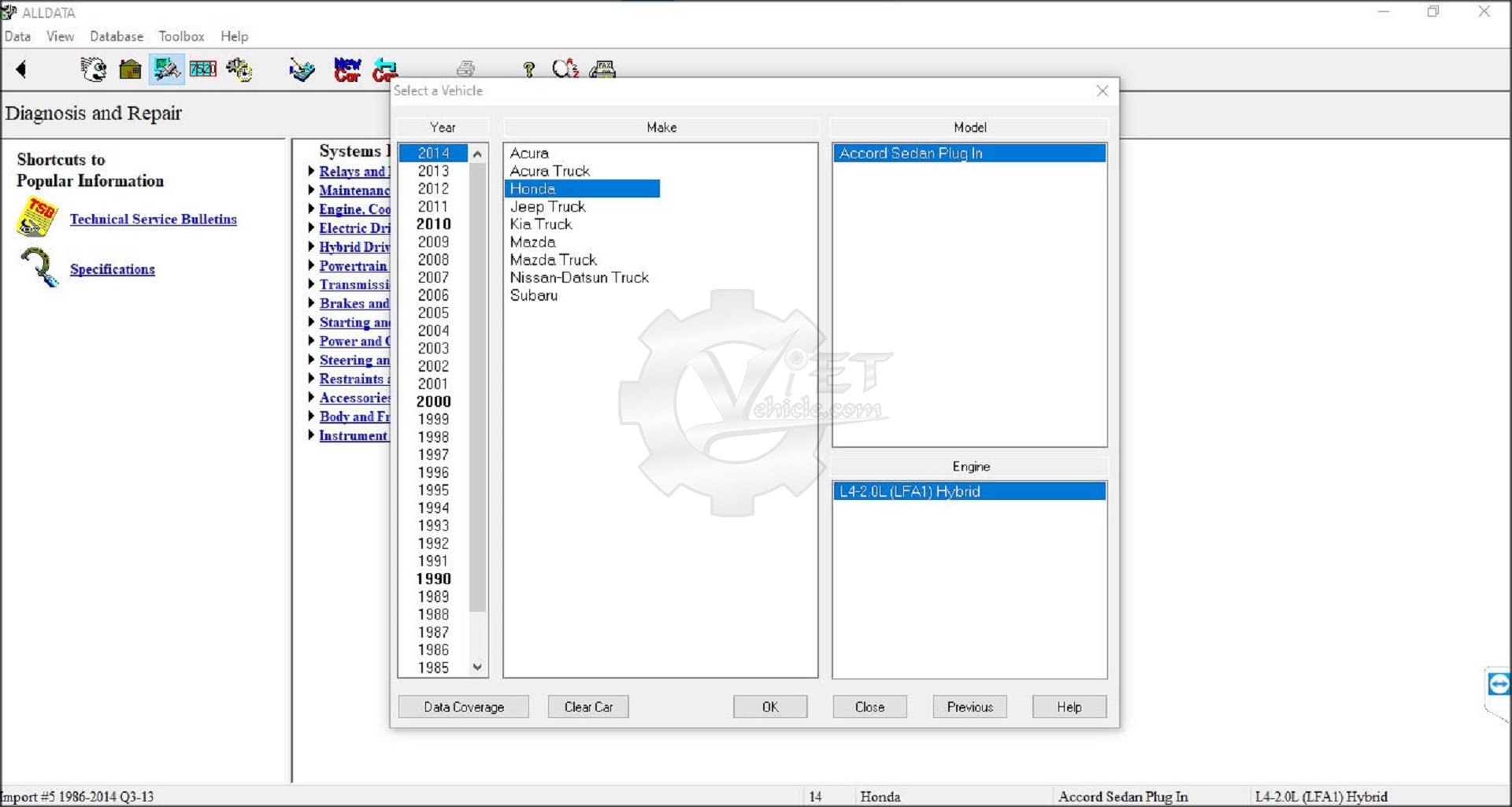Screen dimensions: 1512x807
Task: Click the dialog Help button
Action: click(x=1069, y=707)
